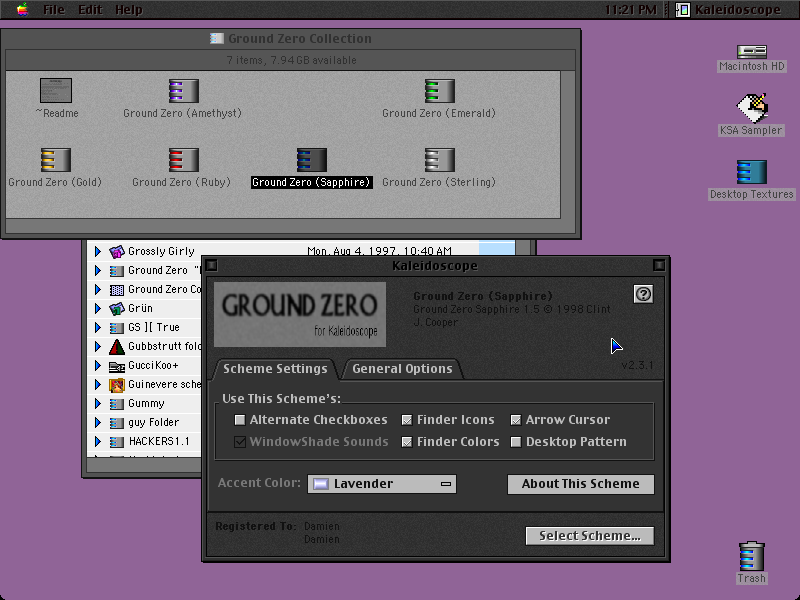
Task: Click the "7 items, 7.94 GB available" status text
Action: [291, 60]
